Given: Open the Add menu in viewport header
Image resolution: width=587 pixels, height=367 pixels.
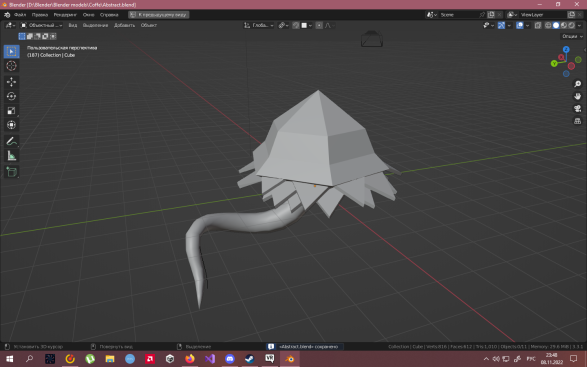Looking at the screenshot, I should [124, 25].
